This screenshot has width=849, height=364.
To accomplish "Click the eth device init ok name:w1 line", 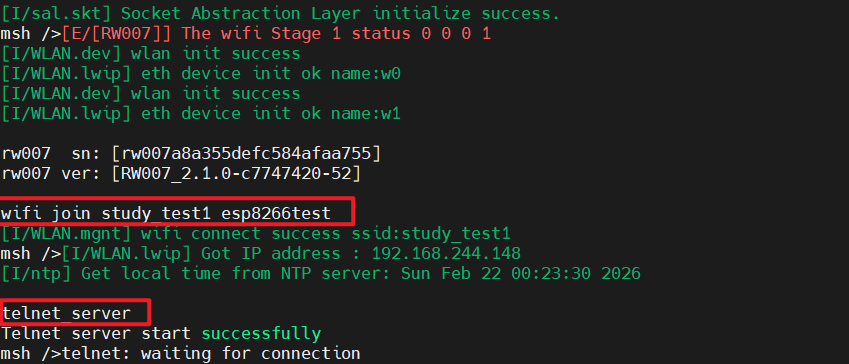I will pyautogui.click(x=201, y=113).
